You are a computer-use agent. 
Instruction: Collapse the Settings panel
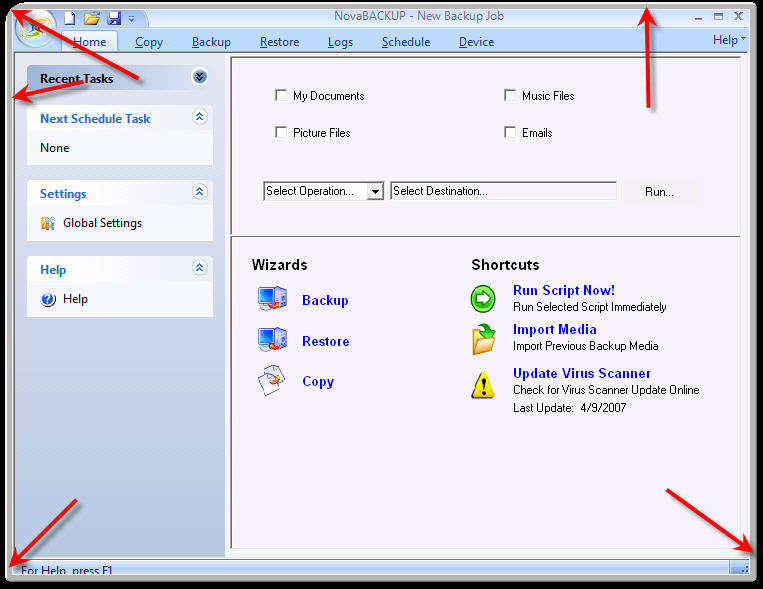point(200,191)
